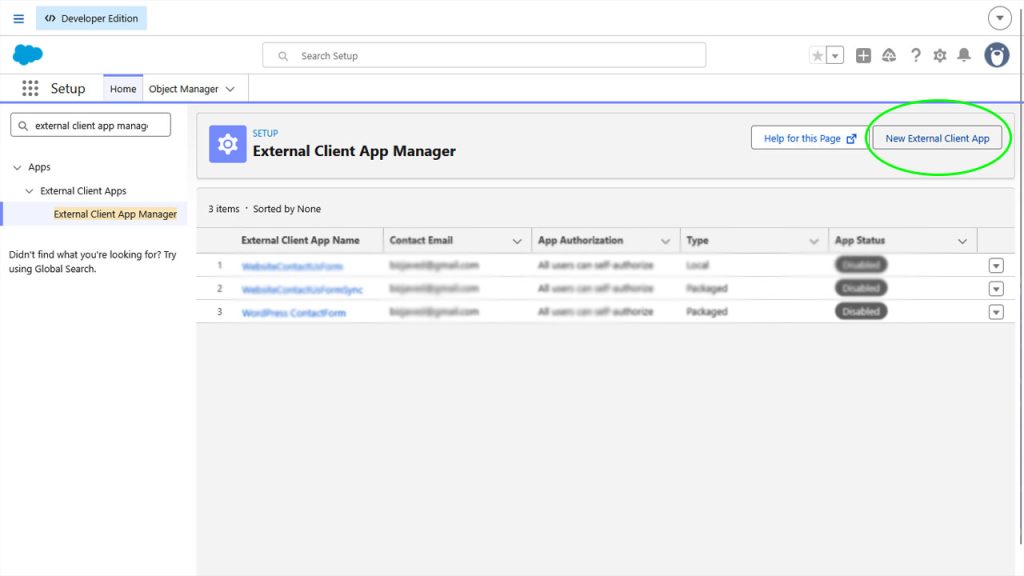Click the Disabled status badge in row 1
This screenshot has width=1024, height=576.
(x=861, y=264)
